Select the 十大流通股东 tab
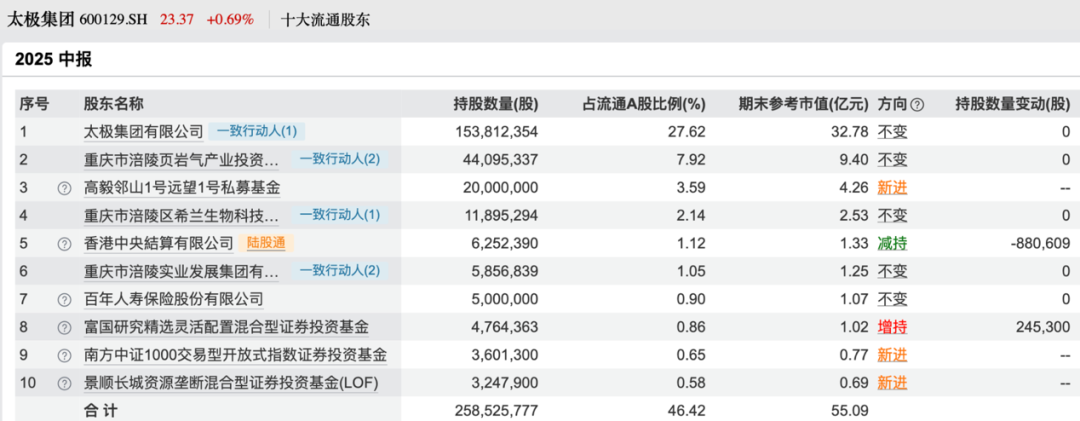Image resolution: width=1080 pixels, height=421 pixels. 326,19
